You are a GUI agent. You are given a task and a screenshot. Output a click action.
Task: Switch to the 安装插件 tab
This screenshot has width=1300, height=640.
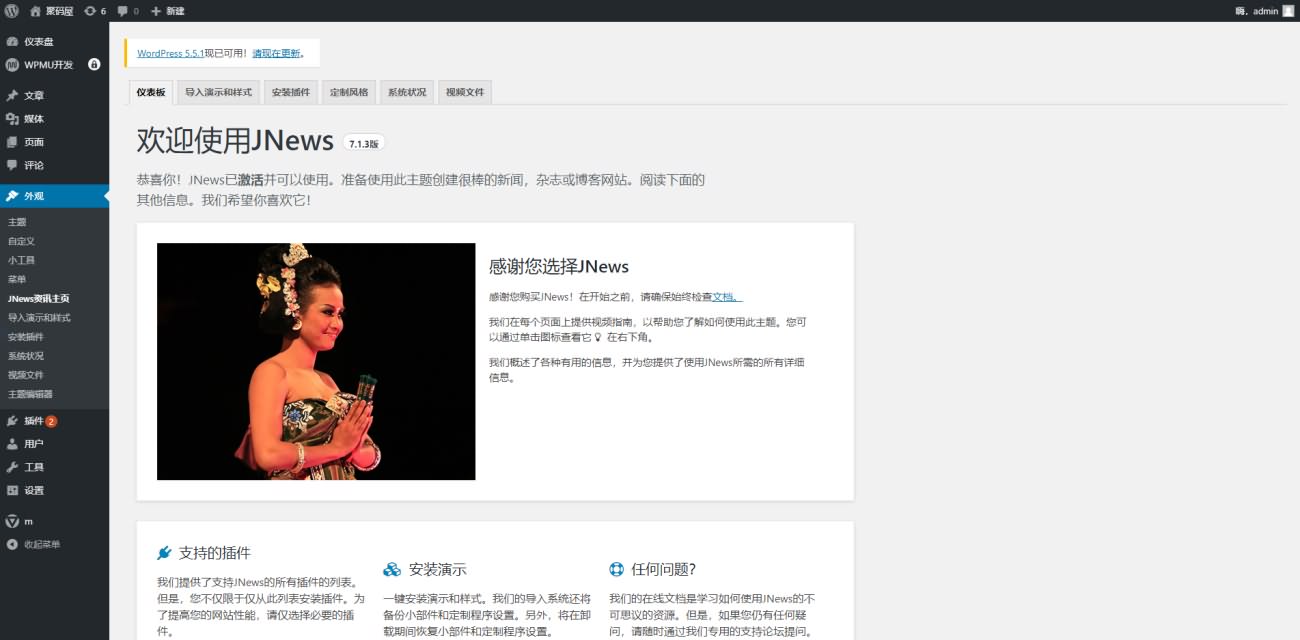point(293,93)
